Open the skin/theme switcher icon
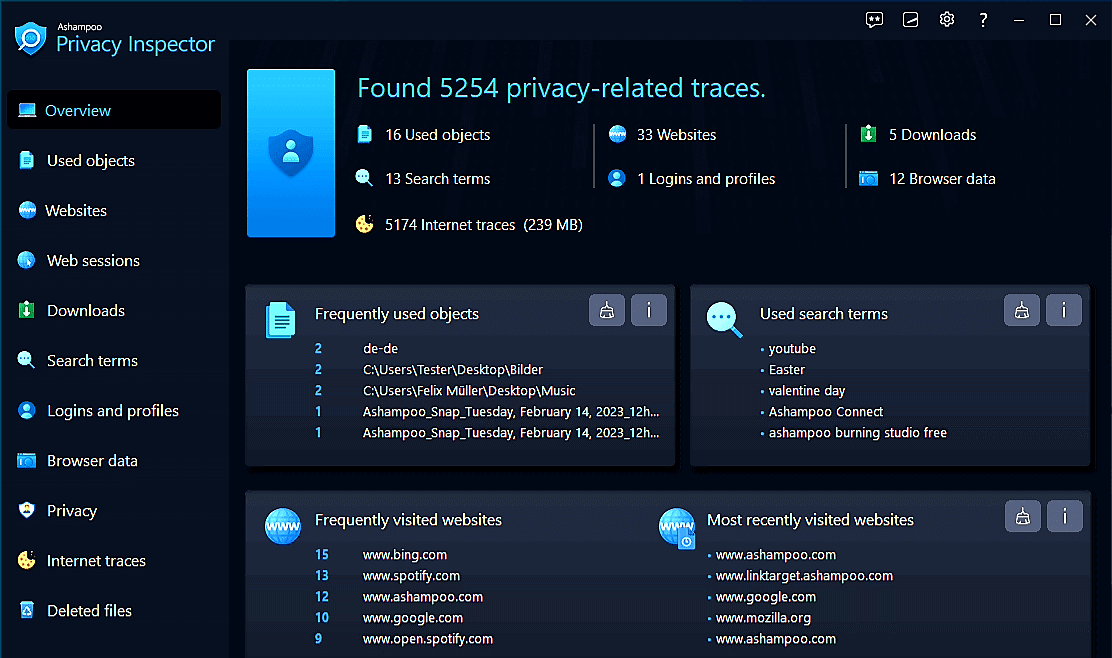 pyautogui.click(x=910, y=20)
